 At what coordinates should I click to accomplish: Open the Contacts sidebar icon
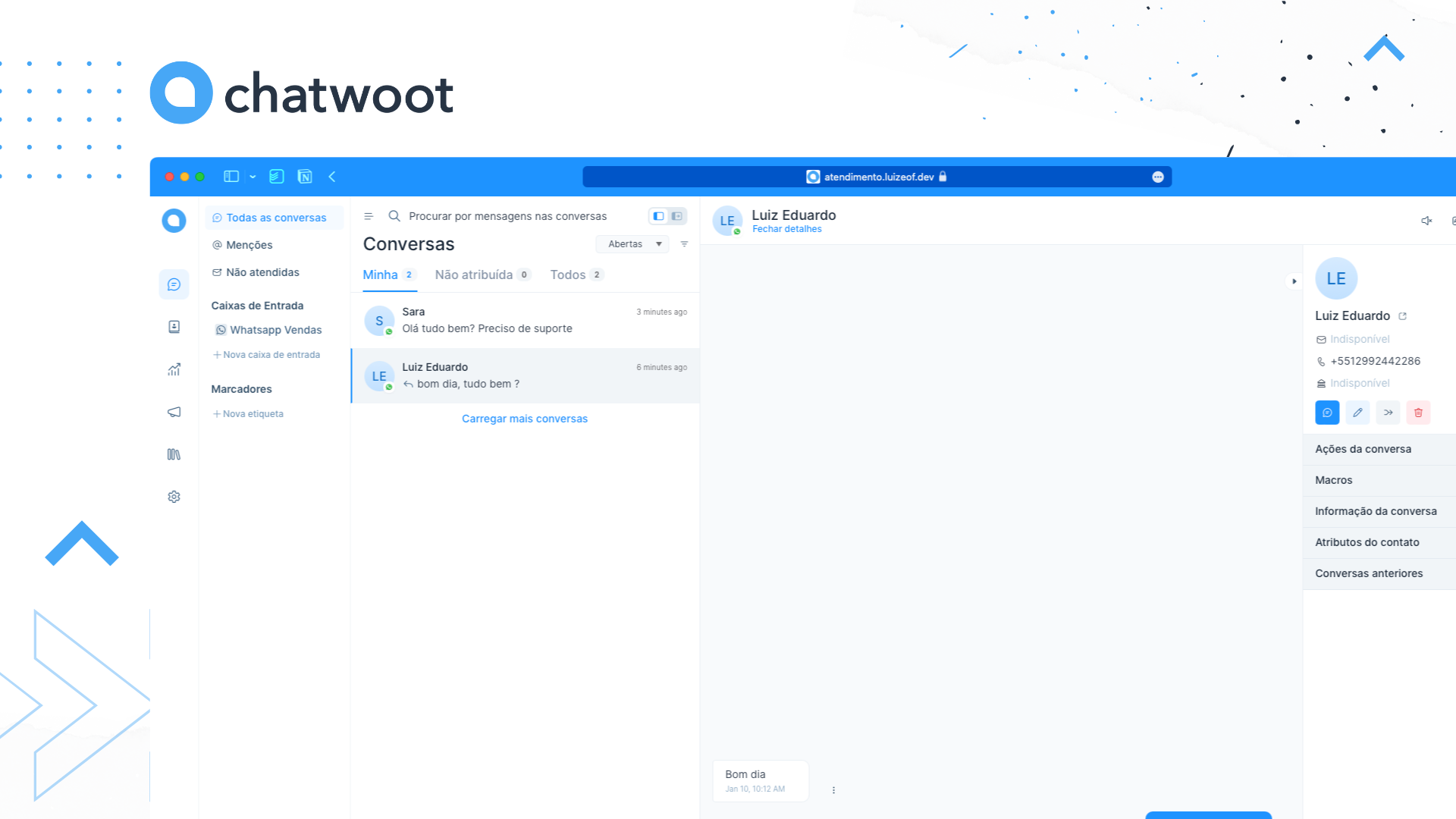[x=174, y=327]
